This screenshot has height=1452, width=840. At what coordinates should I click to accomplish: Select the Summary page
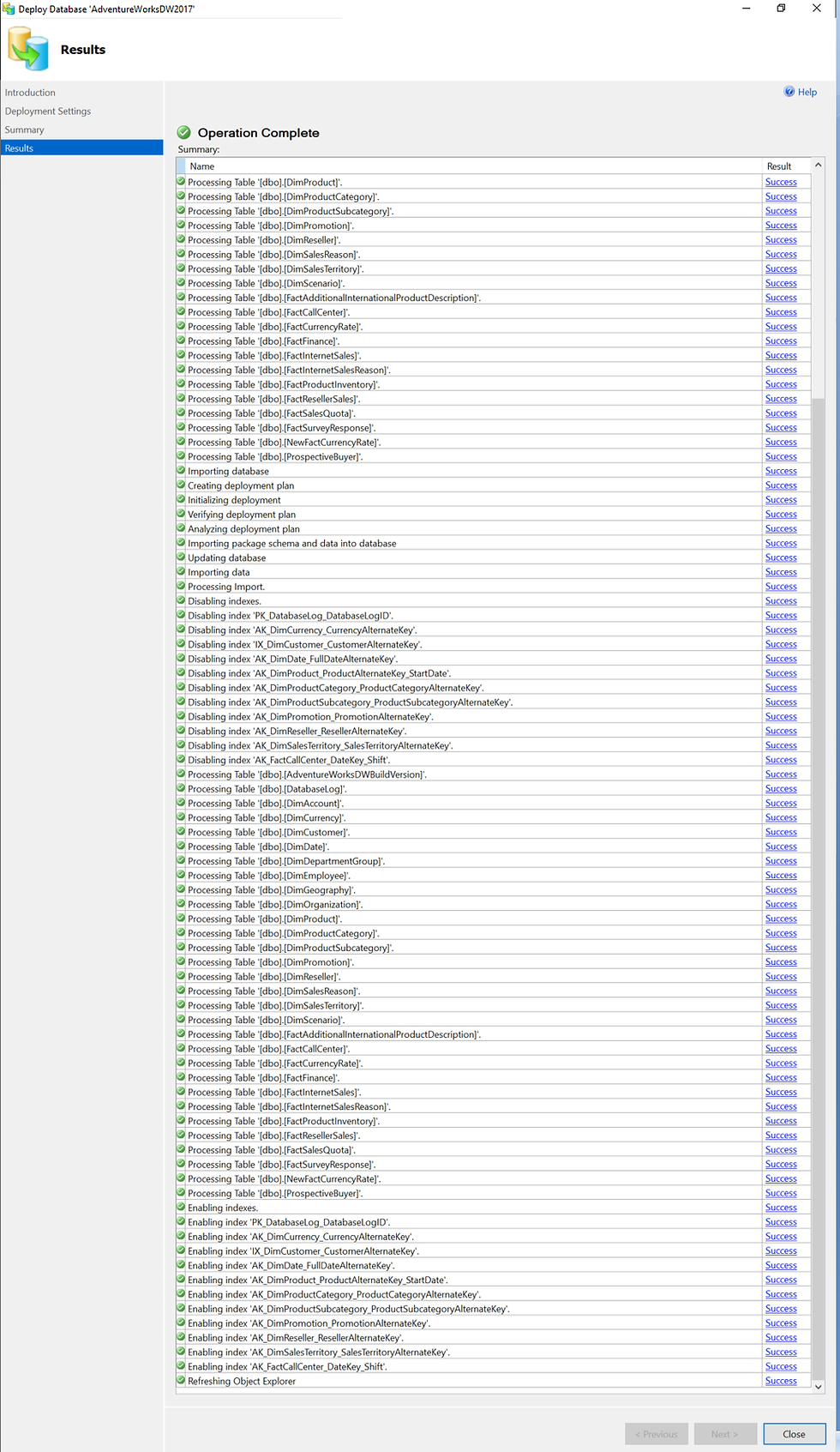[24, 130]
